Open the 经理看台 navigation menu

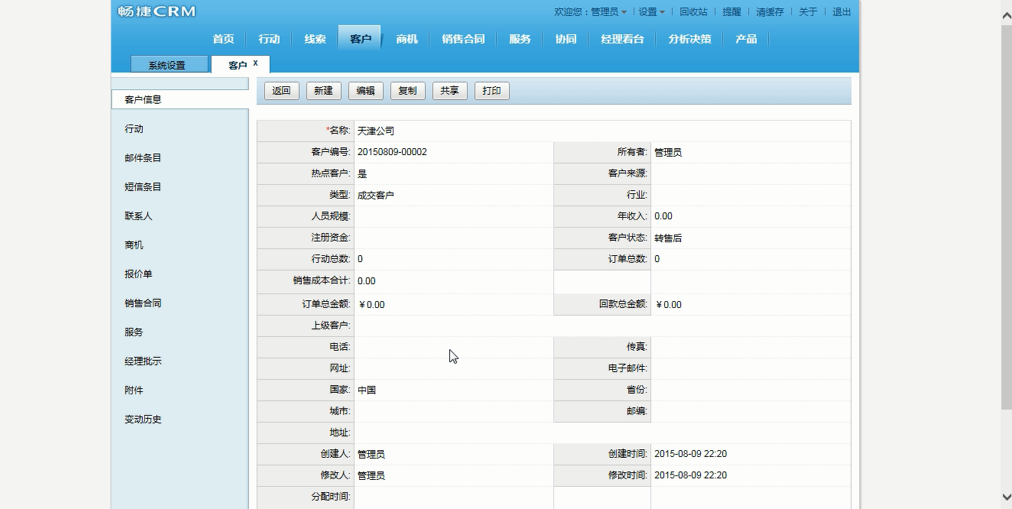(x=622, y=39)
